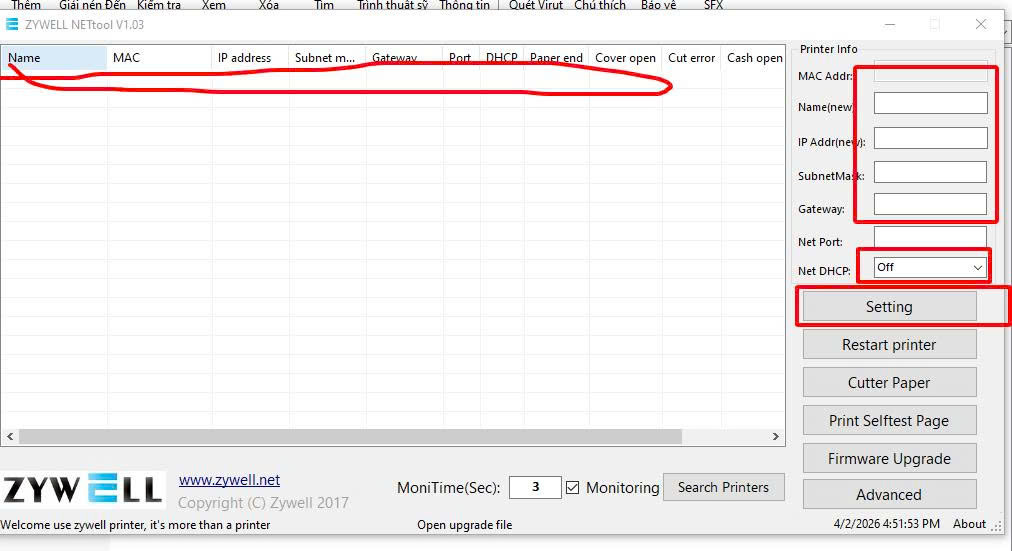Focus the IP Addr(new) input field

[x=930, y=138]
